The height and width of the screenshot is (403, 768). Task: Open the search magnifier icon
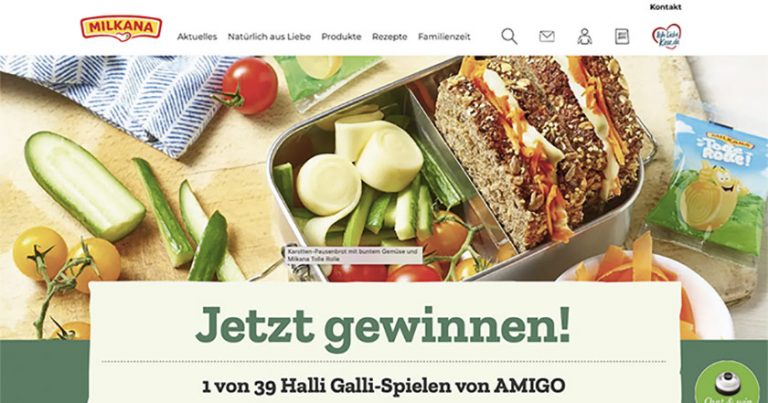(509, 36)
